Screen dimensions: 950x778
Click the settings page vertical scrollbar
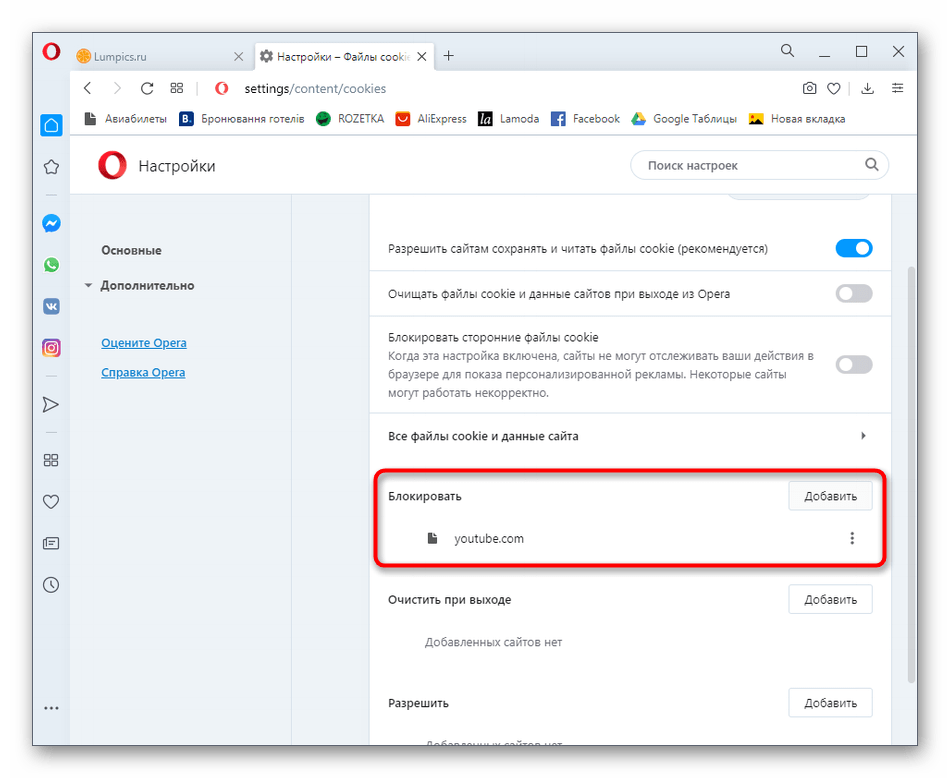click(911, 473)
